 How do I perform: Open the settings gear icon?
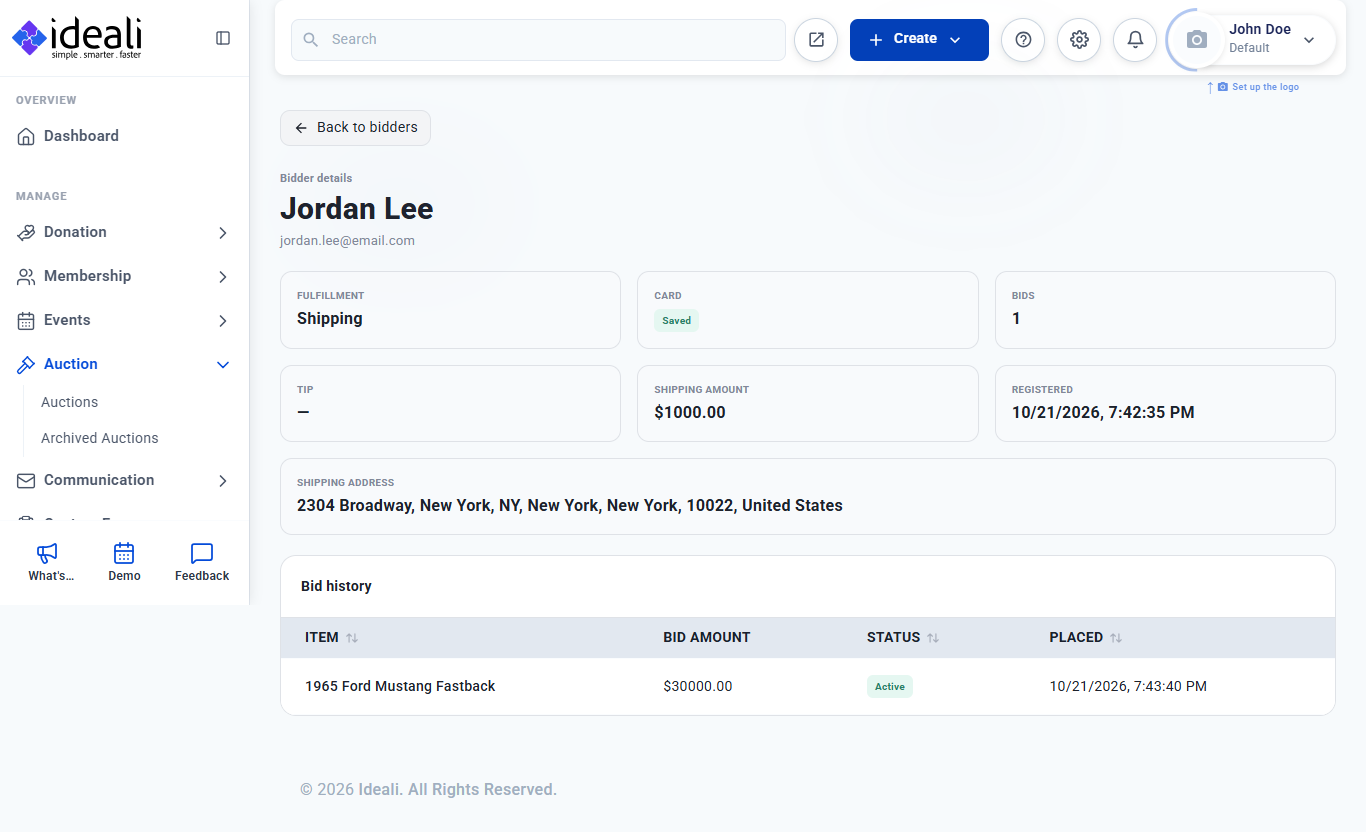point(1079,40)
